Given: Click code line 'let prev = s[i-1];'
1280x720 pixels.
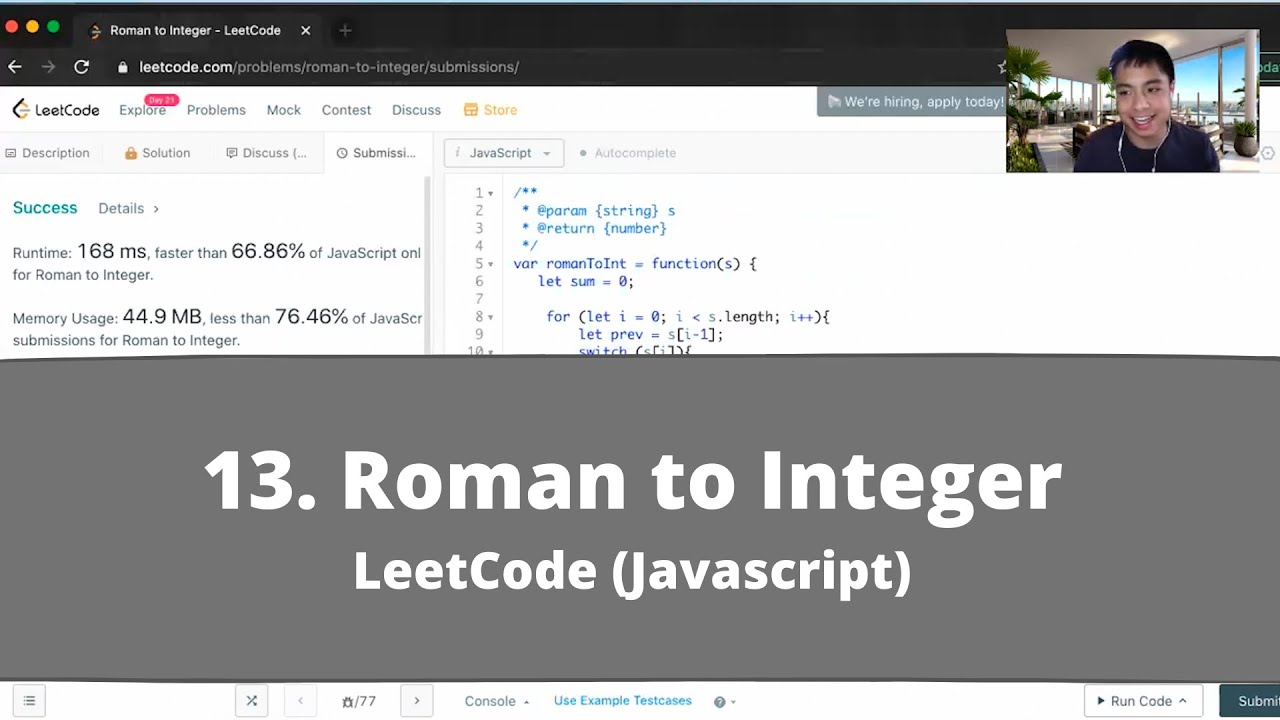Looking at the screenshot, I should (x=650, y=335).
